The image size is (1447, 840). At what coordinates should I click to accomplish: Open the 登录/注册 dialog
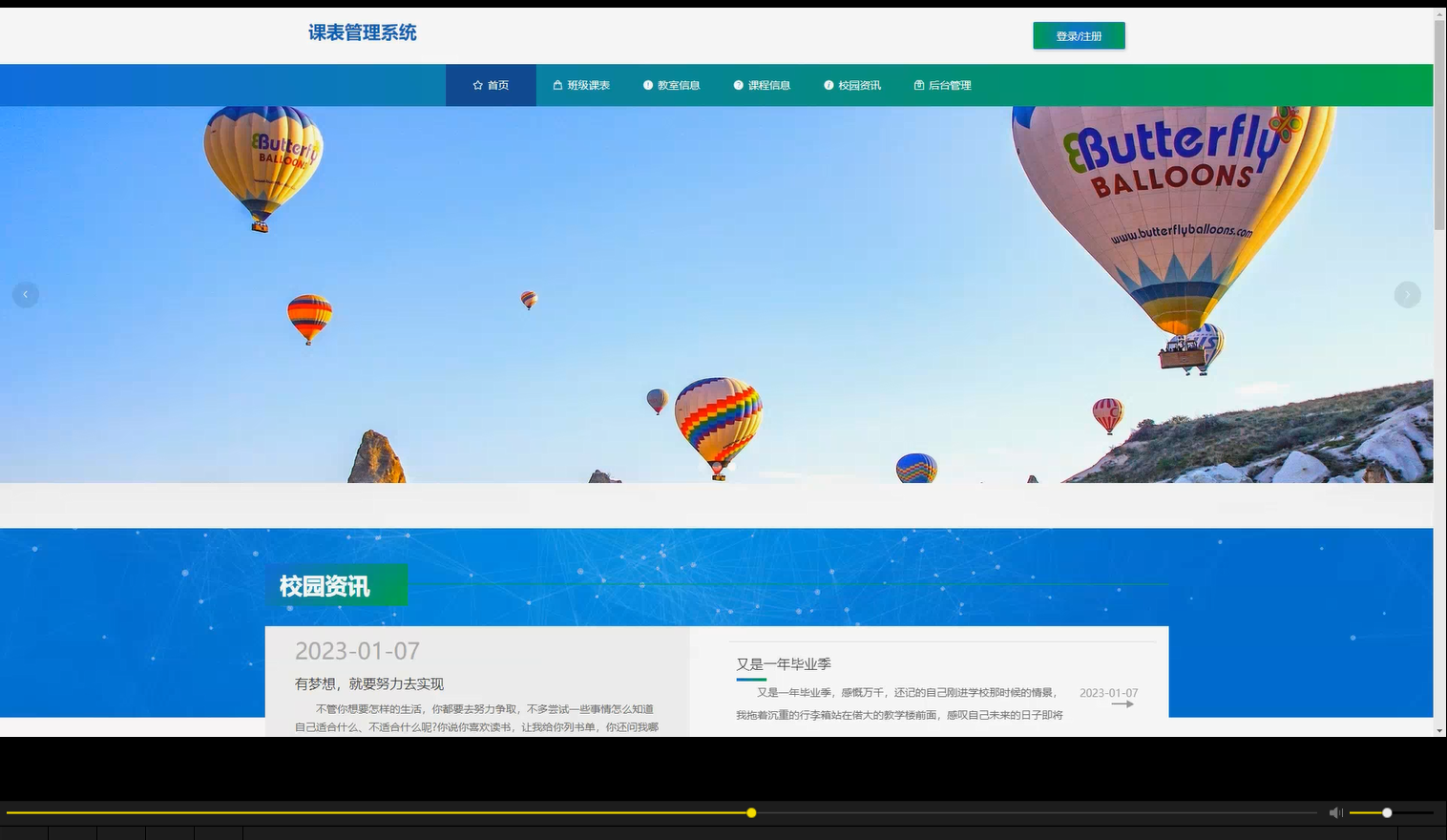[x=1078, y=35]
